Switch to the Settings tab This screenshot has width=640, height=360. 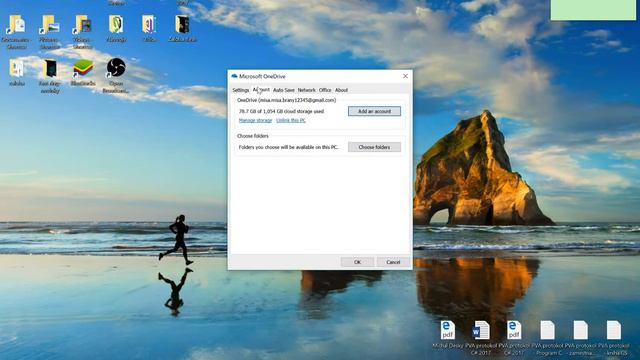pos(240,90)
